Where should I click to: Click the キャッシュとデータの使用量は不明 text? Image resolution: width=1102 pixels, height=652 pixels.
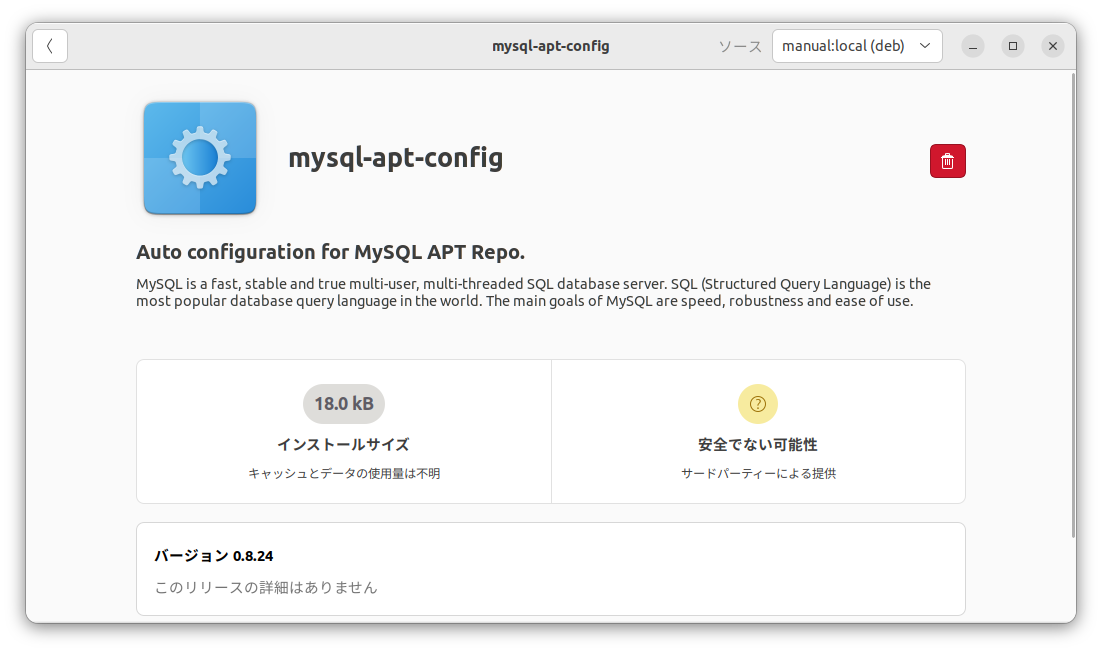point(344,474)
